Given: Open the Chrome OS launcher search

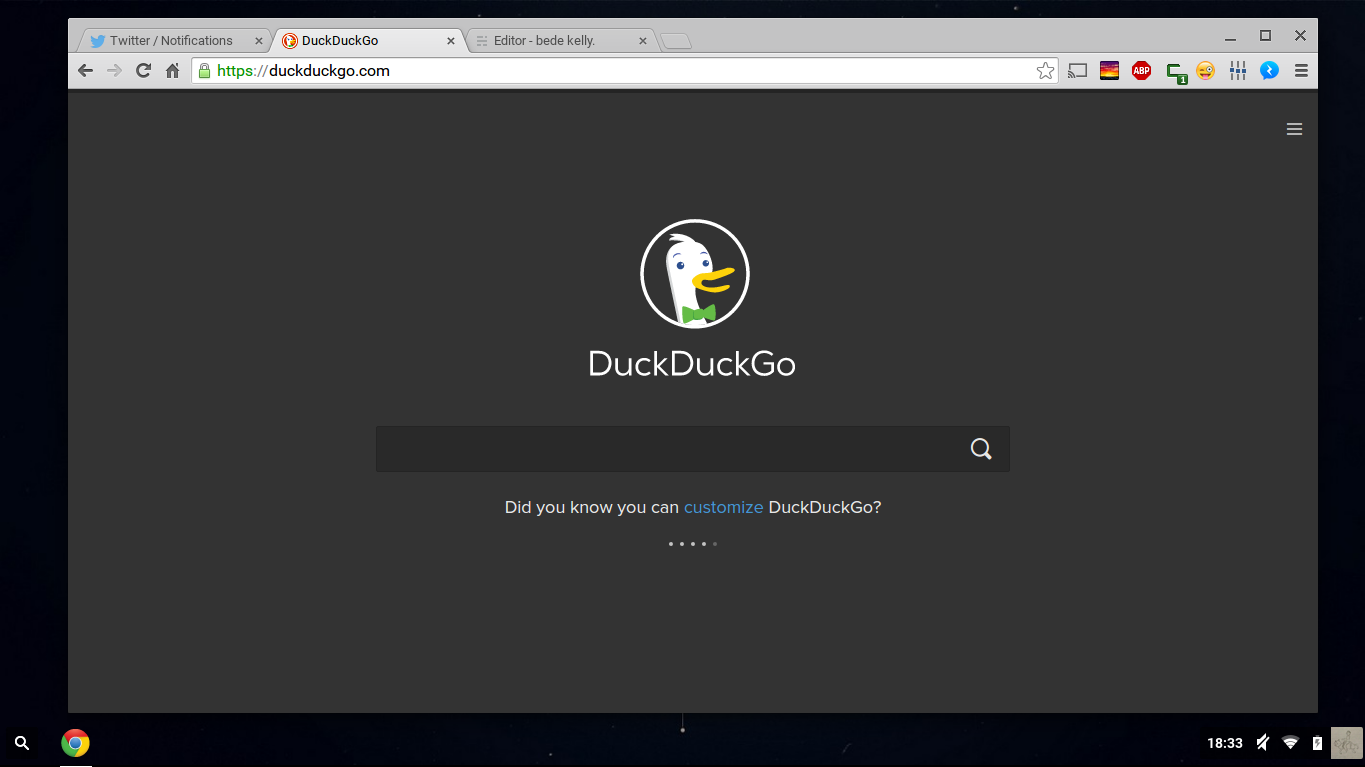Looking at the screenshot, I should (22, 743).
